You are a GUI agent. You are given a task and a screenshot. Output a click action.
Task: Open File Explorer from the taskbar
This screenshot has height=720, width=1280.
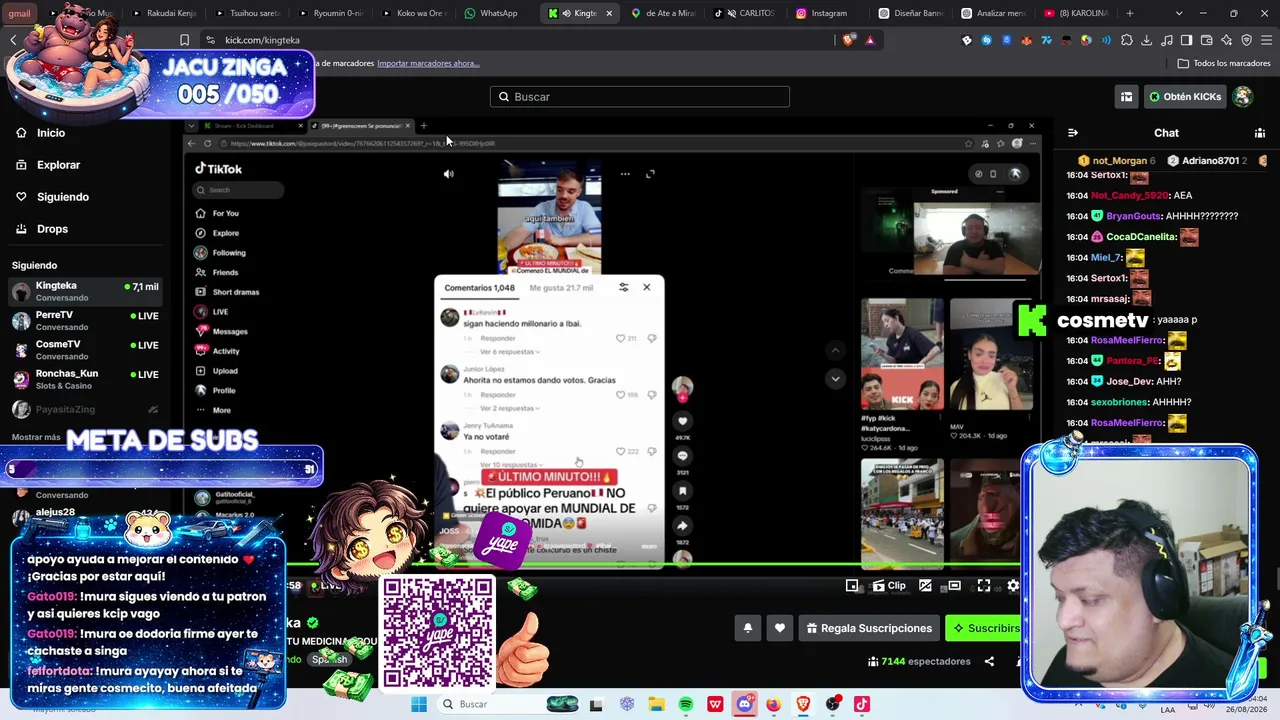pos(656,704)
